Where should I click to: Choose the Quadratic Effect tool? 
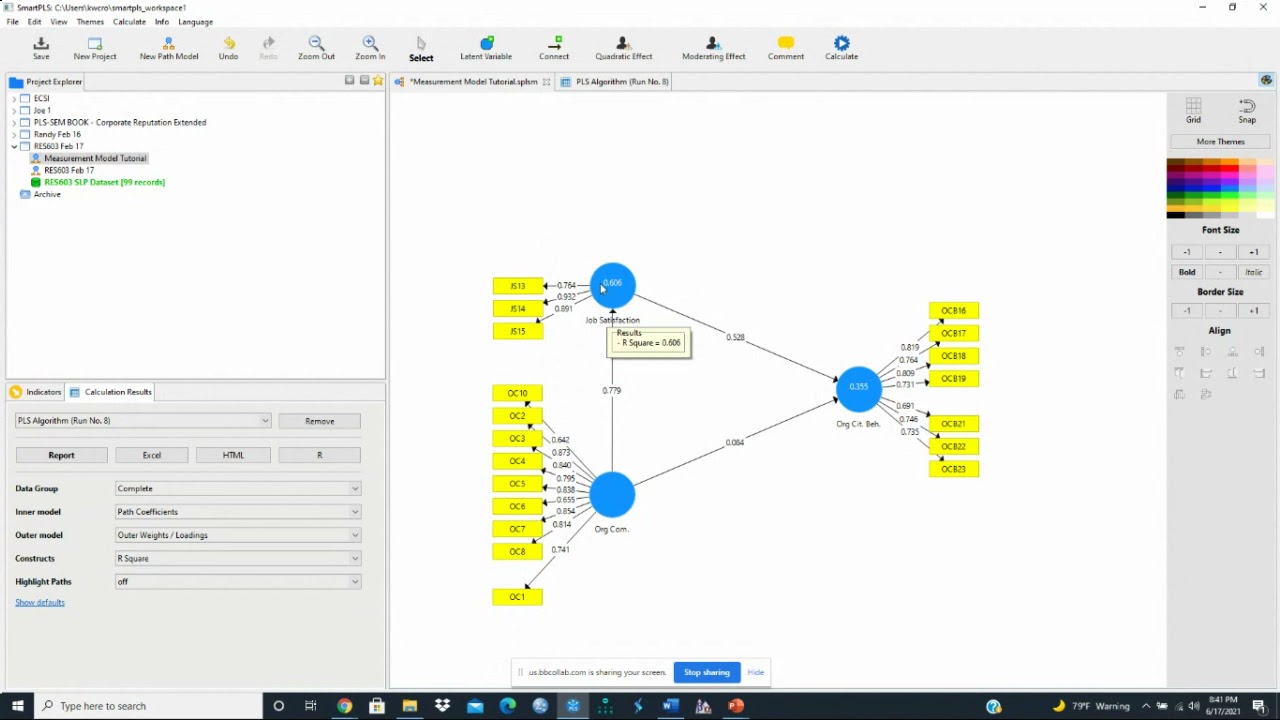(623, 47)
